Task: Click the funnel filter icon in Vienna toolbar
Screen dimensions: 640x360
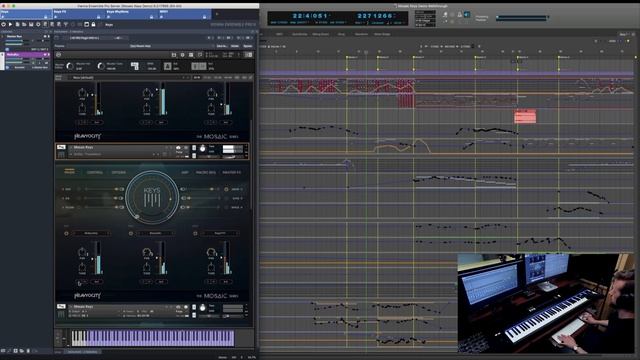Action: pyautogui.click(x=66, y=24)
